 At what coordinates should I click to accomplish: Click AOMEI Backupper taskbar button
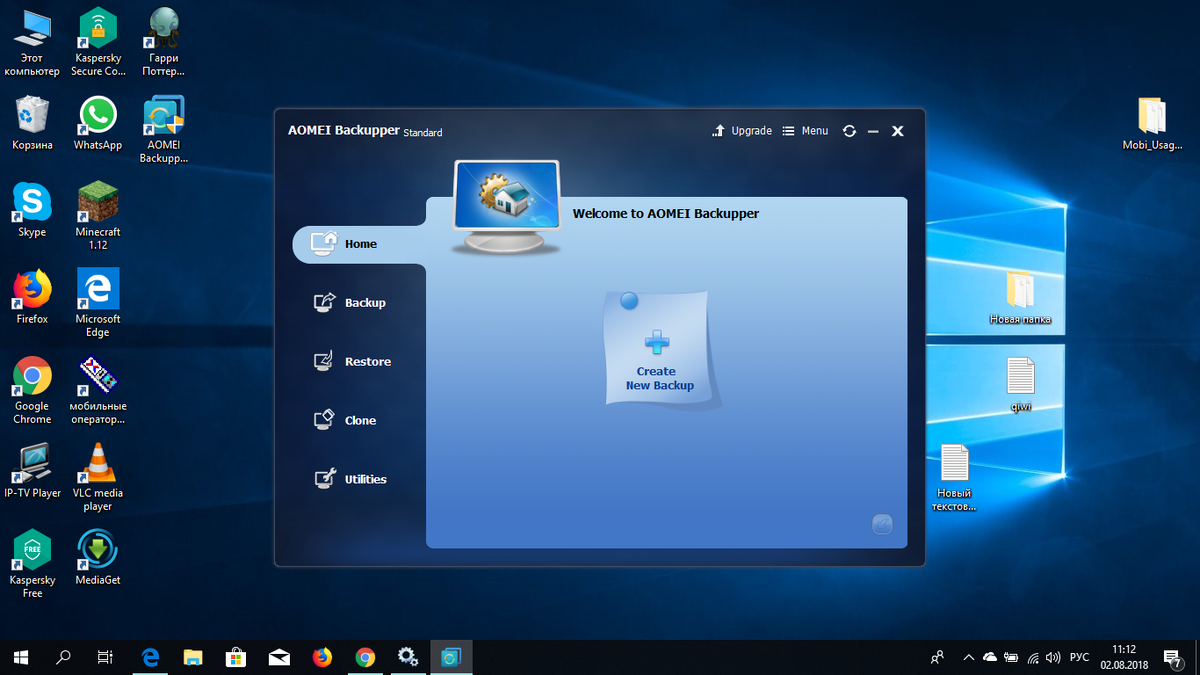(x=451, y=657)
